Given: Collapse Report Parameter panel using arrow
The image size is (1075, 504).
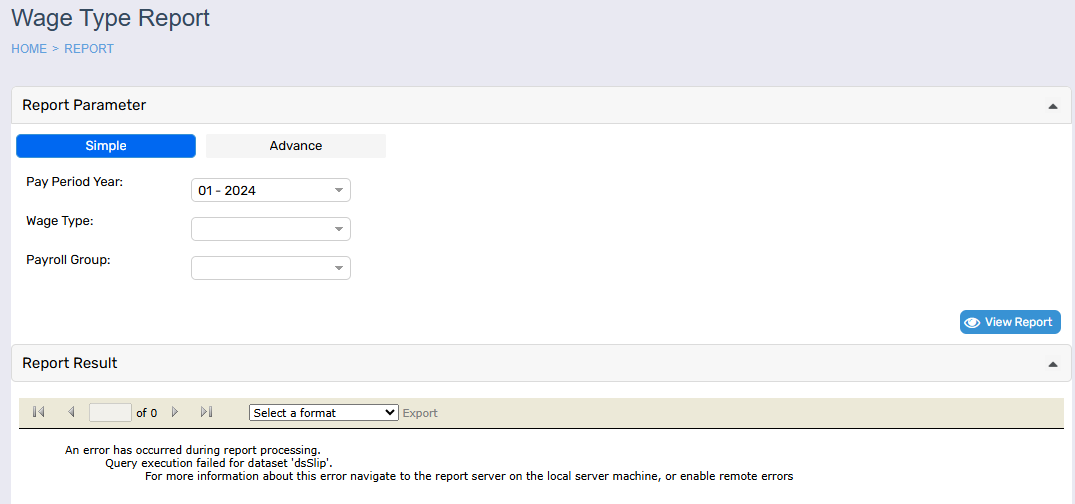Looking at the screenshot, I should coord(1052,106).
